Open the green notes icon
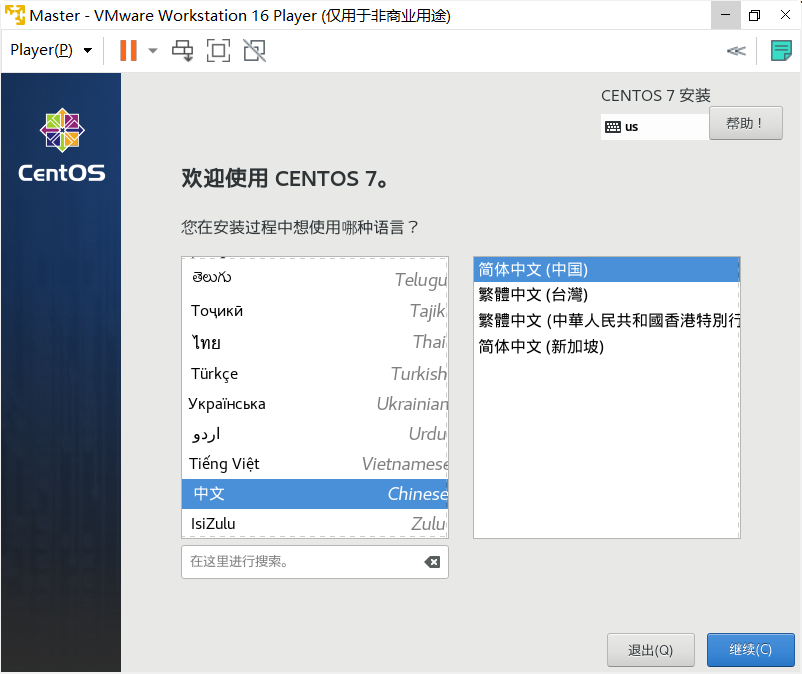 781,51
